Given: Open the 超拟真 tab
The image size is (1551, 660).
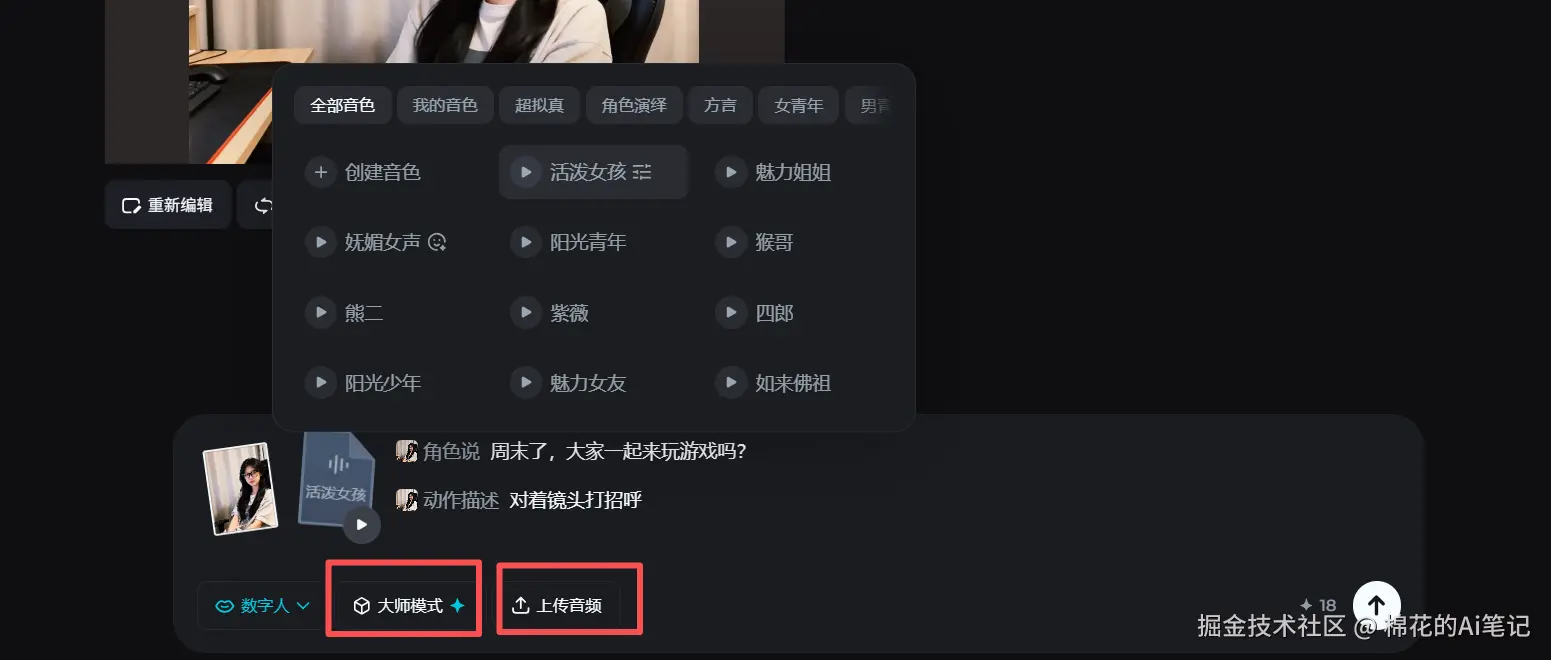Looking at the screenshot, I should tap(539, 105).
